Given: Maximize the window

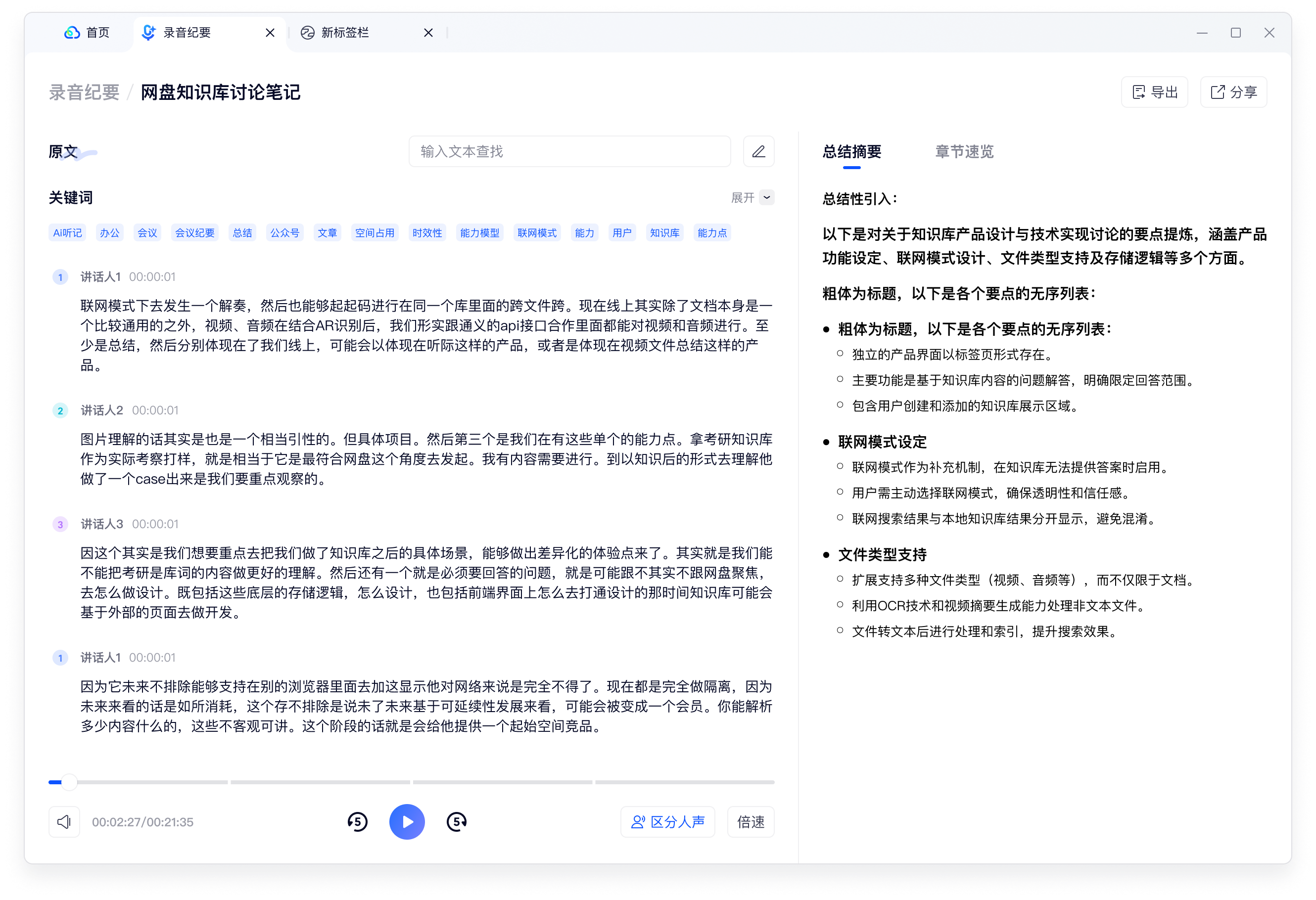Looking at the screenshot, I should pyautogui.click(x=1235, y=33).
